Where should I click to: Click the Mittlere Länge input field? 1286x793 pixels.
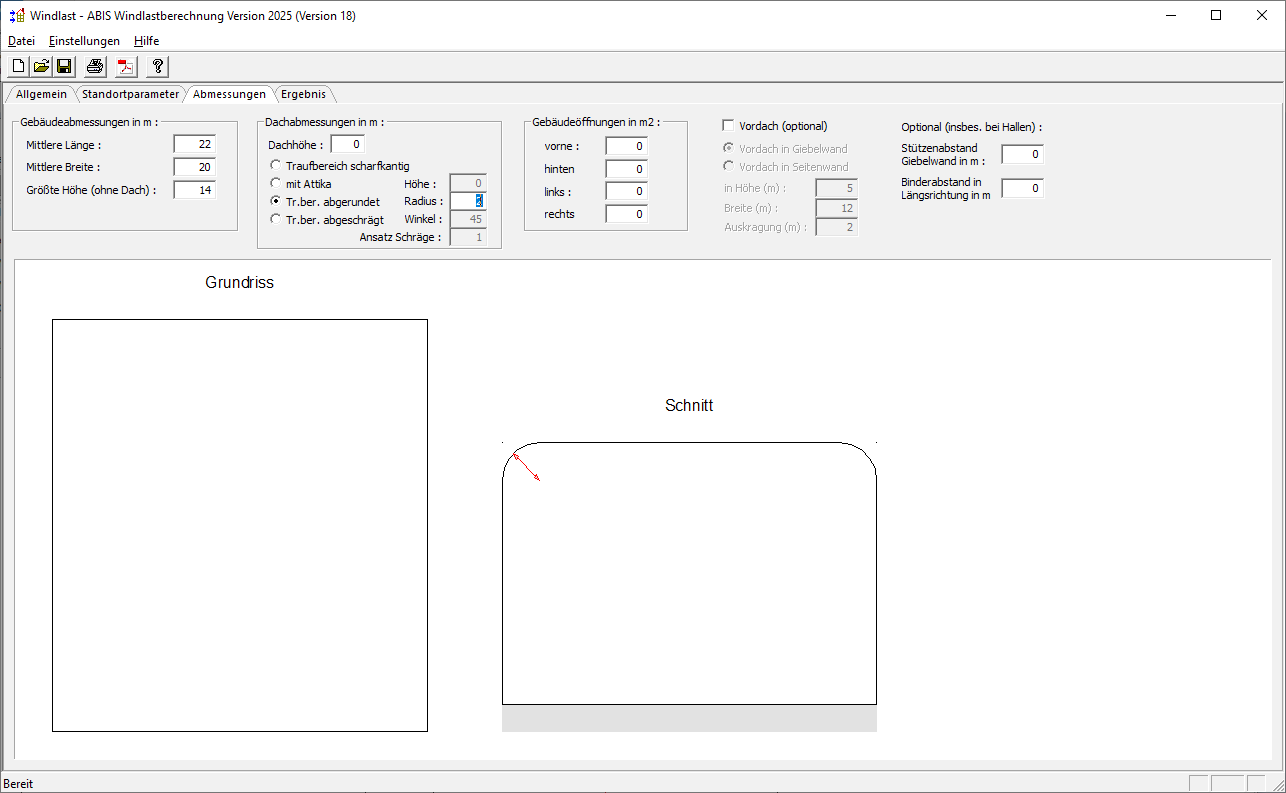point(194,145)
